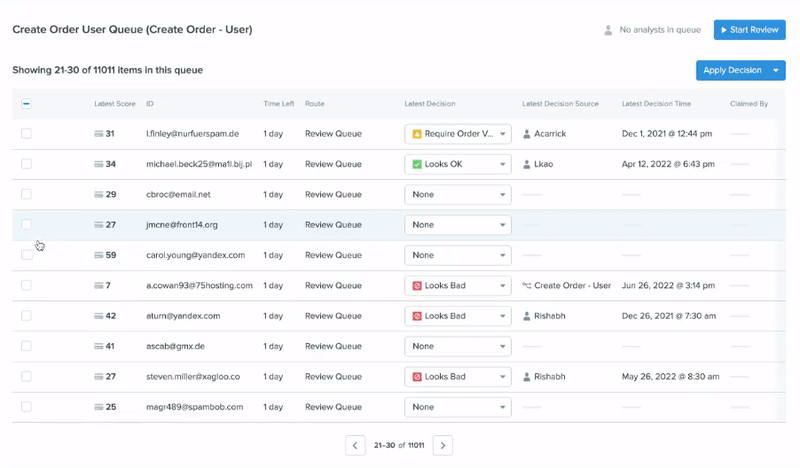Click the Latest Decision Source column header
The height and width of the screenshot is (468, 800).
click(x=560, y=104)
